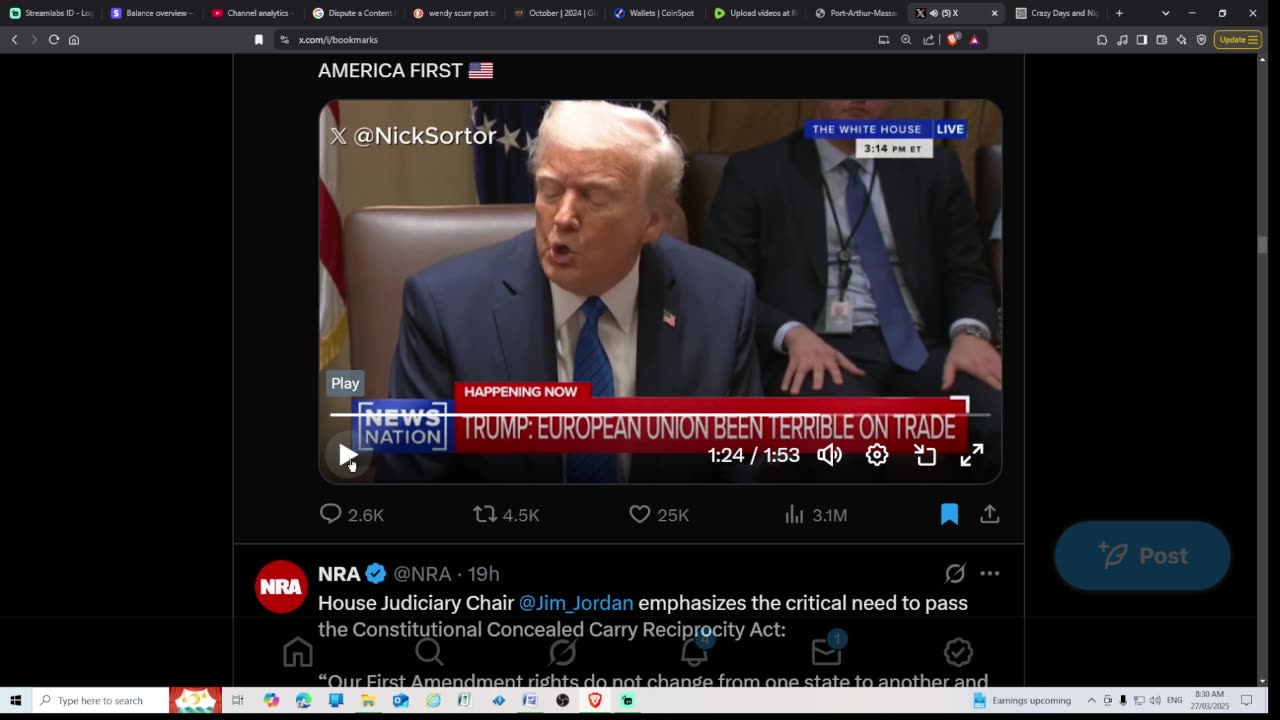1280x720 pixels.
Task: Compose a new Post
Action: 1142,555
